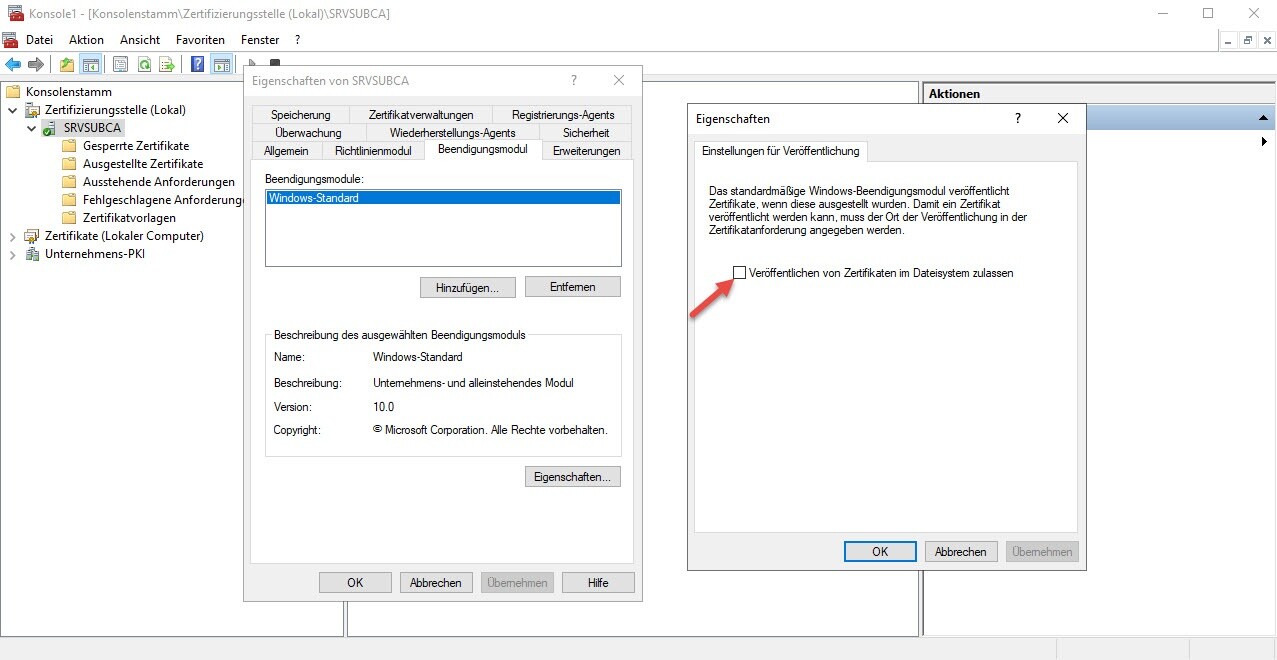Click the Hinzufügen... button
Image resolution: width=1277 pixels, height=660 pixels.
pos(467,287)
